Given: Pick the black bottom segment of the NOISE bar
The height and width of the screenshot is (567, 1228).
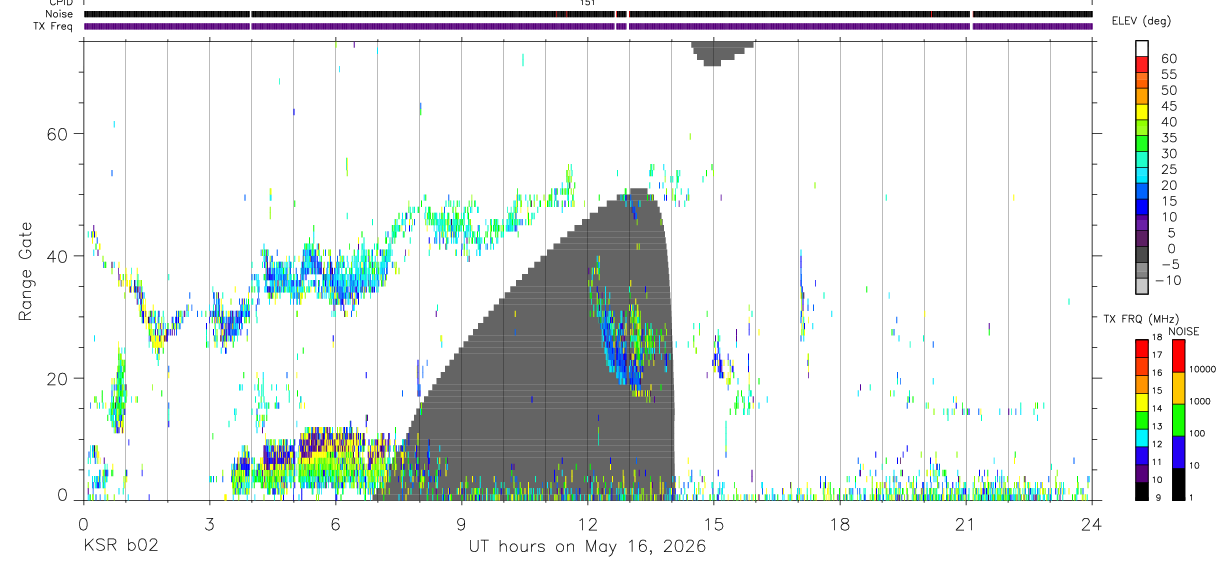Looking at the screenshot, I should tap(1179, 483).
